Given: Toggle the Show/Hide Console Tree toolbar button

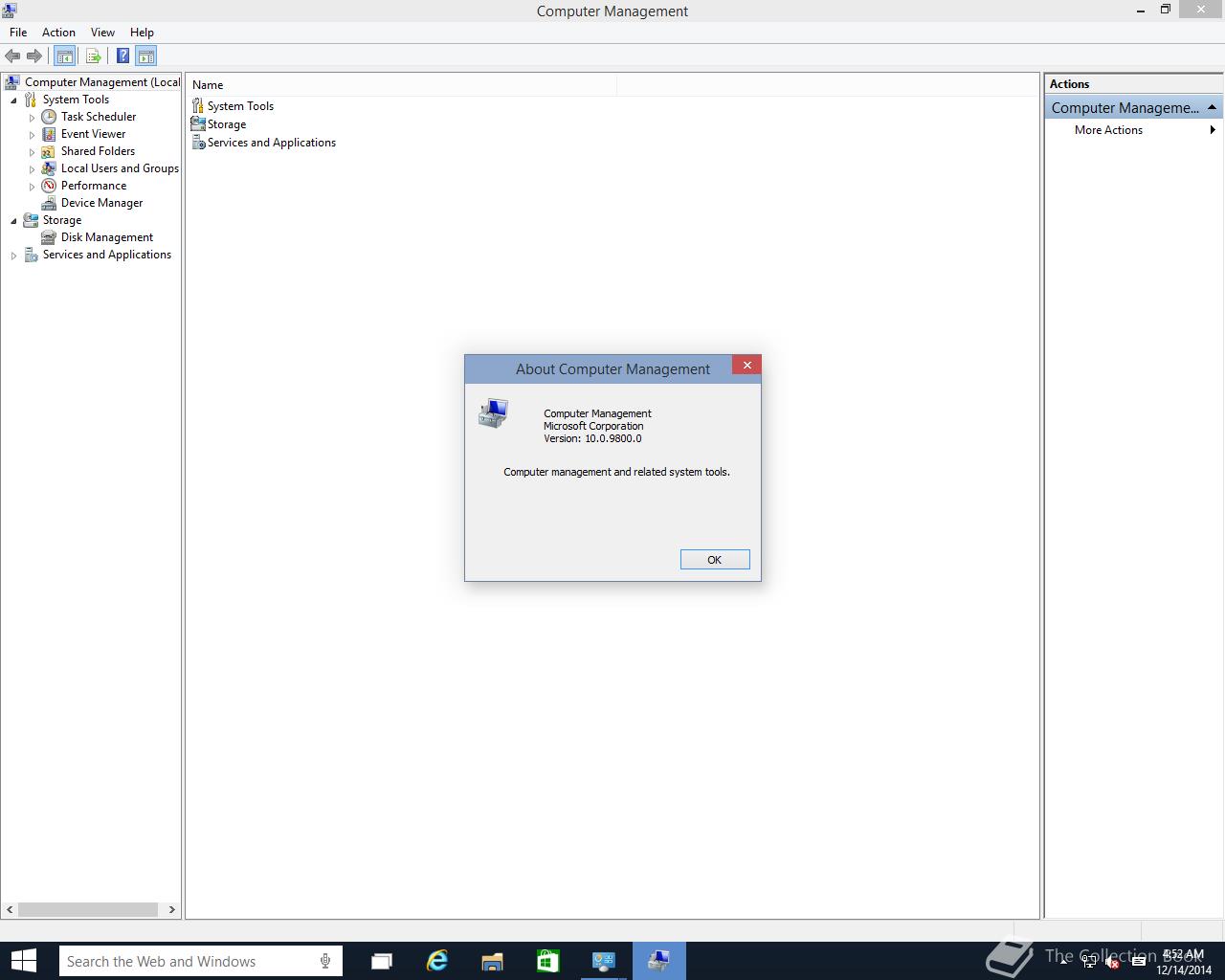Looking at the screenshot, I should pos(64,56).
